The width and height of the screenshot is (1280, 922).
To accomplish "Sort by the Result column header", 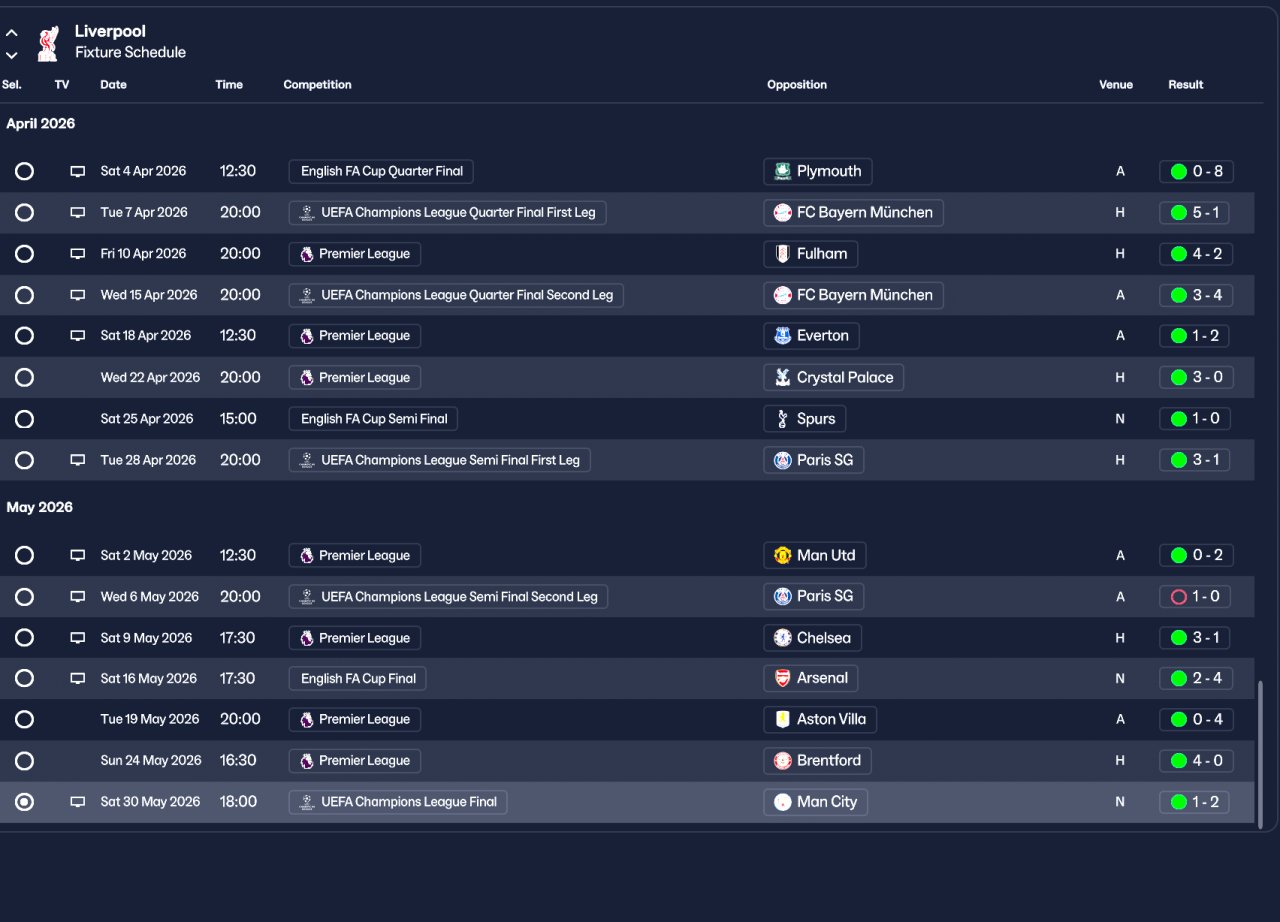I will [x=1186, y=85].
